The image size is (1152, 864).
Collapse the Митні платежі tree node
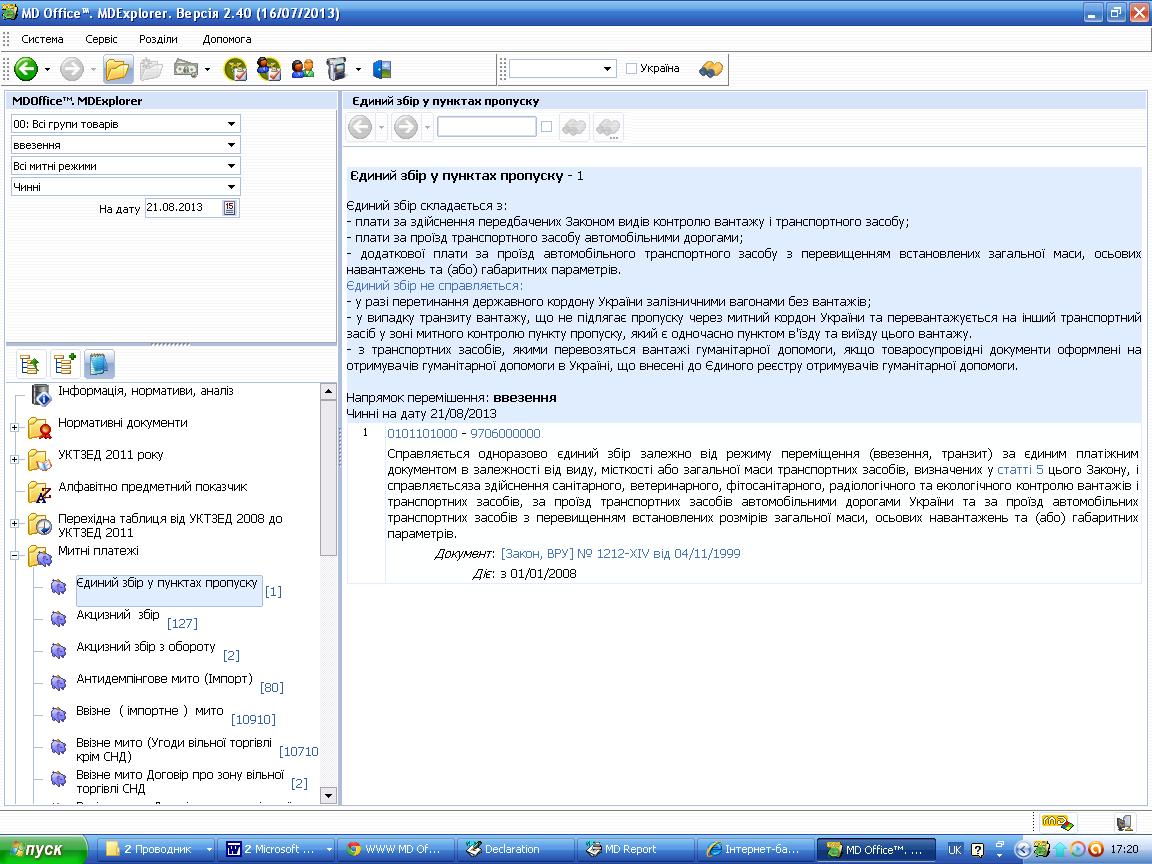[14, 555]
